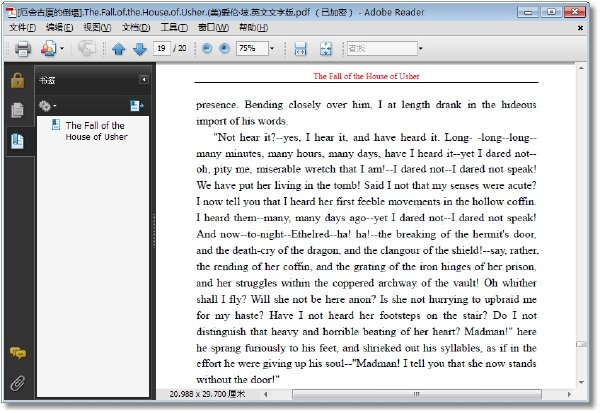Click the page size 20.988 x 29.700 label

pyautogui.click(x=207, y=394)
